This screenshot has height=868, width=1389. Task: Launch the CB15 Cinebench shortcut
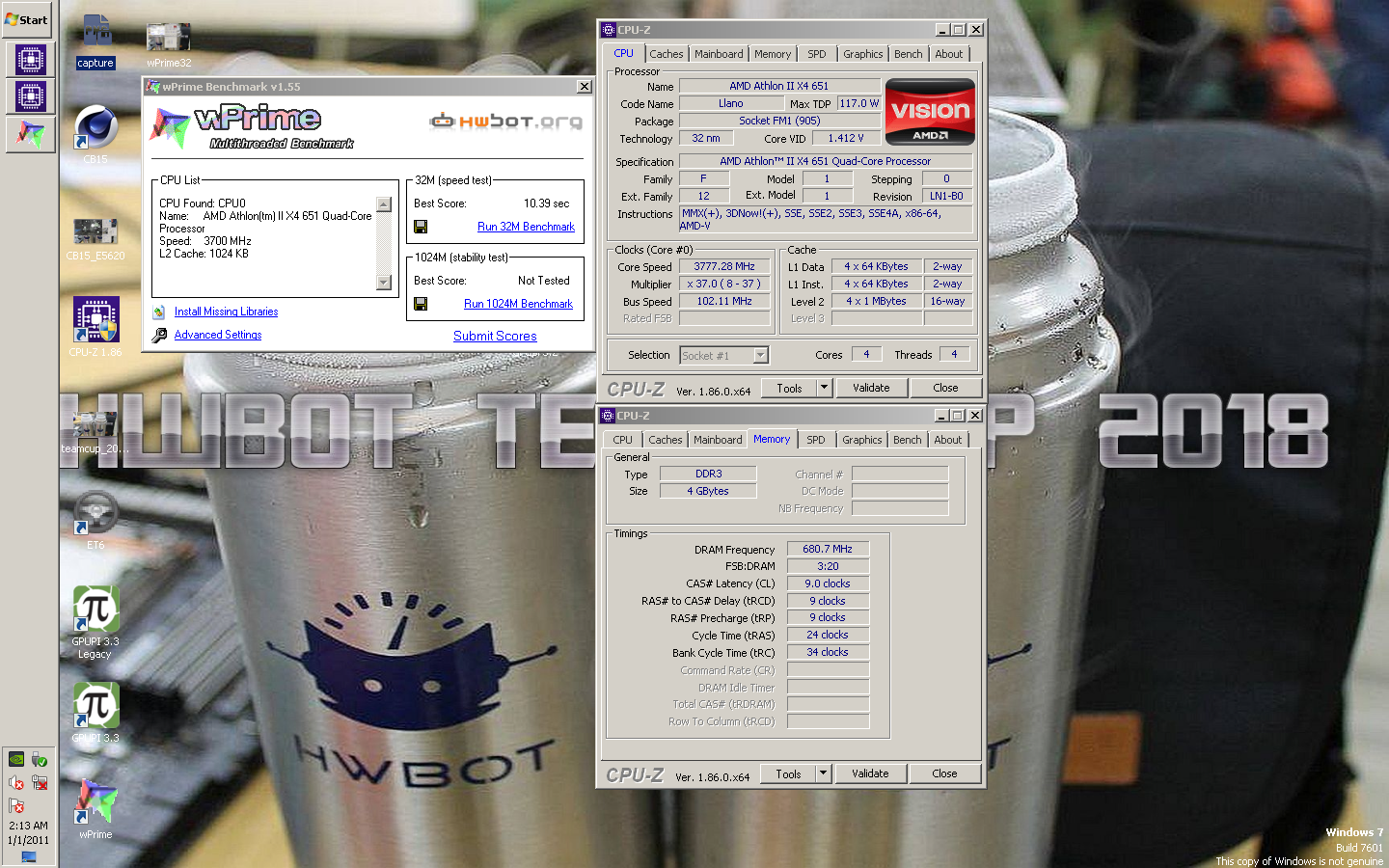(x=95, y=135)
